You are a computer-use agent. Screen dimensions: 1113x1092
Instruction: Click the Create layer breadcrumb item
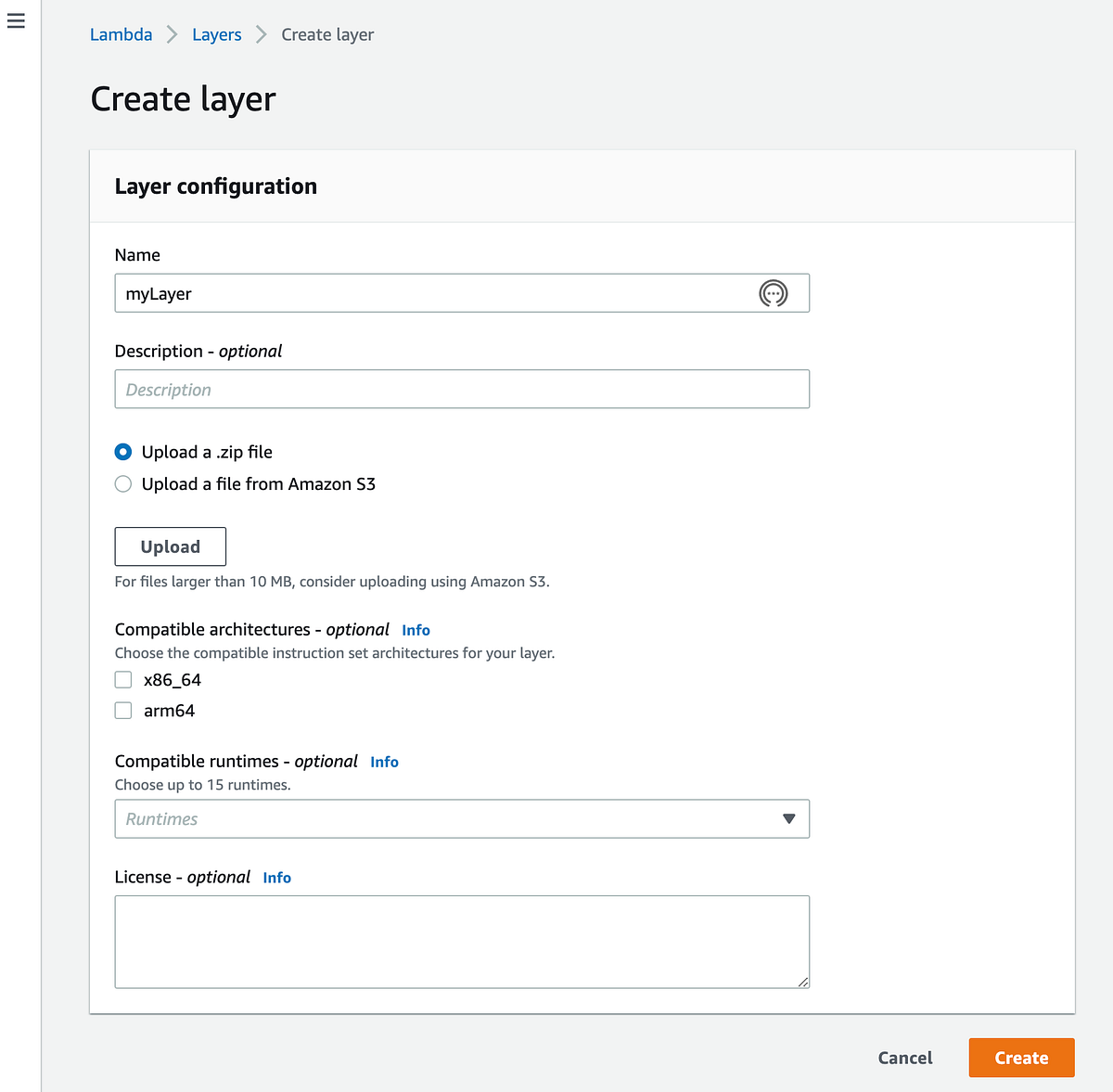(x=326, y=34)
